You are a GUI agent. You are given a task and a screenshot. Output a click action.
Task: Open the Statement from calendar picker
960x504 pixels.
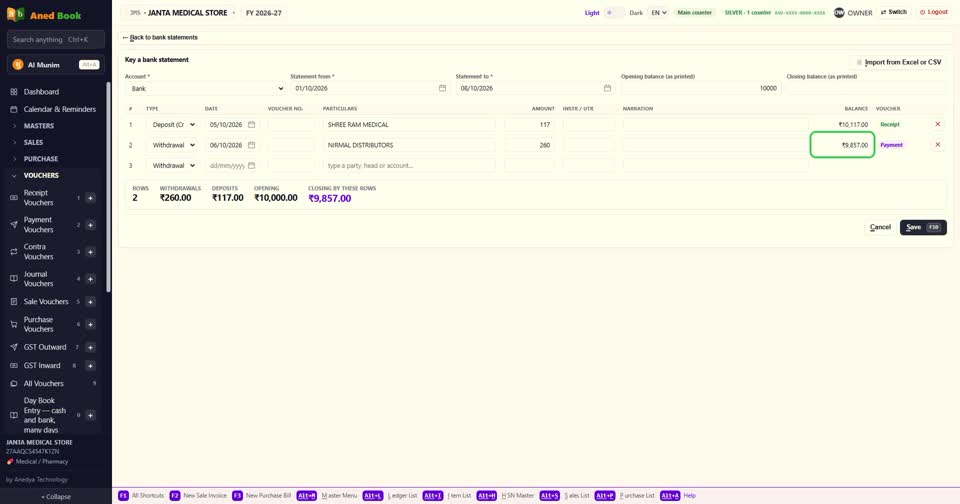442,88
